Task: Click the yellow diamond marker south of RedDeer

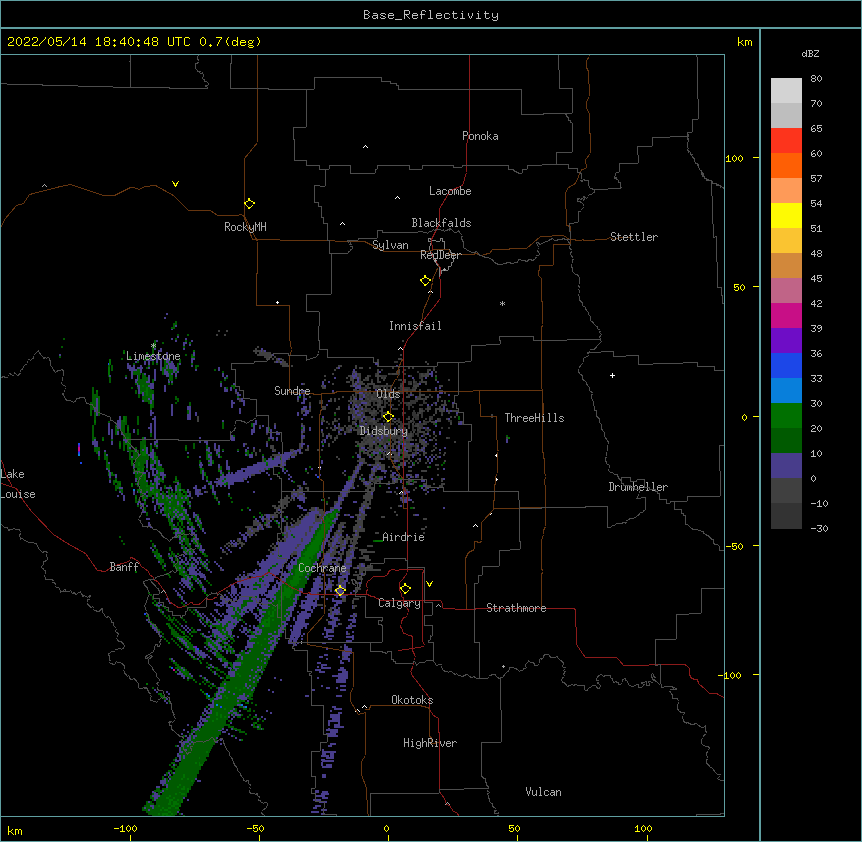Action: point(425,281)
